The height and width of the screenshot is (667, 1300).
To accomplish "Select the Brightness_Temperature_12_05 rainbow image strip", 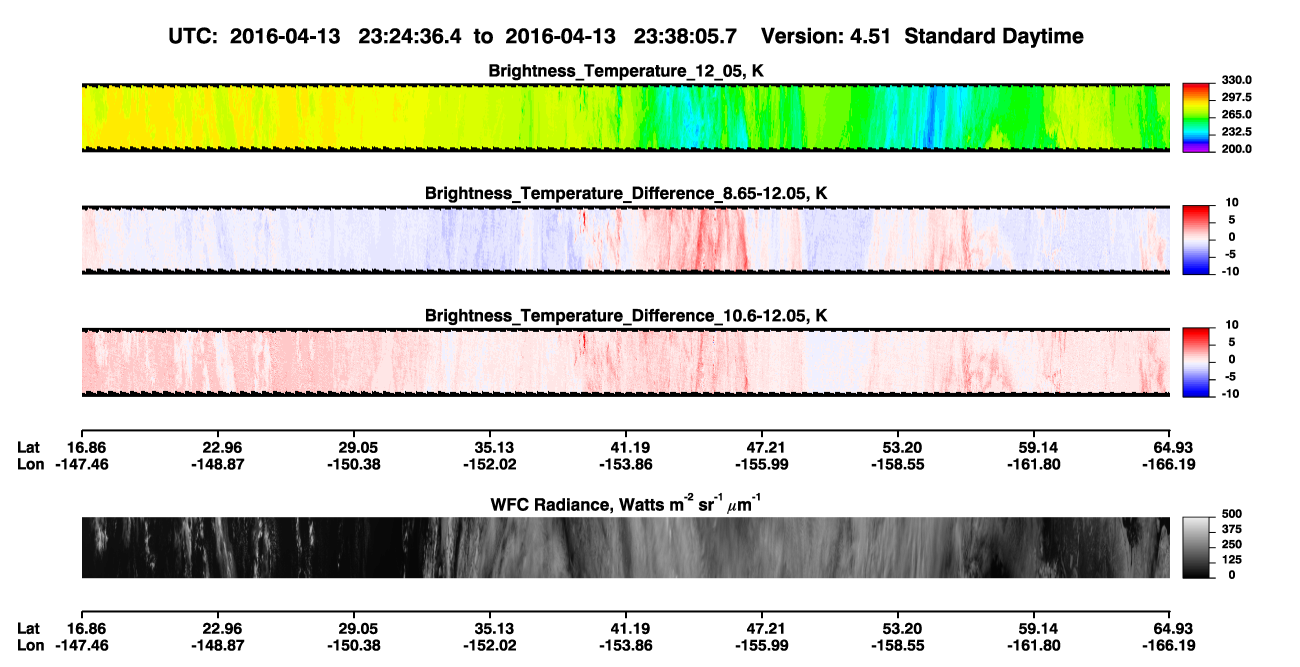I will [625, 117].
